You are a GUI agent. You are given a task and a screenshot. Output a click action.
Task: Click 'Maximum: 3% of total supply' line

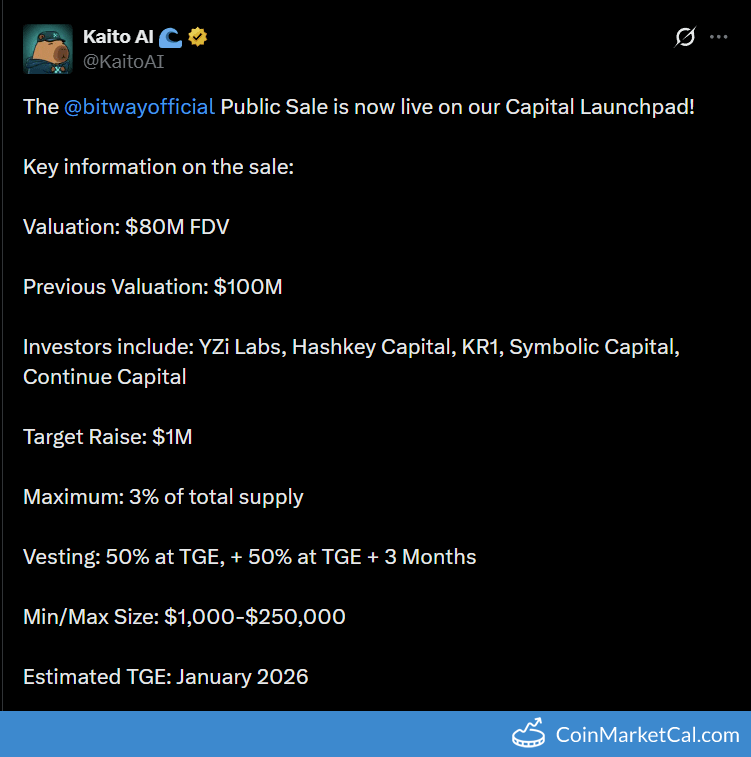click(163, 497)
